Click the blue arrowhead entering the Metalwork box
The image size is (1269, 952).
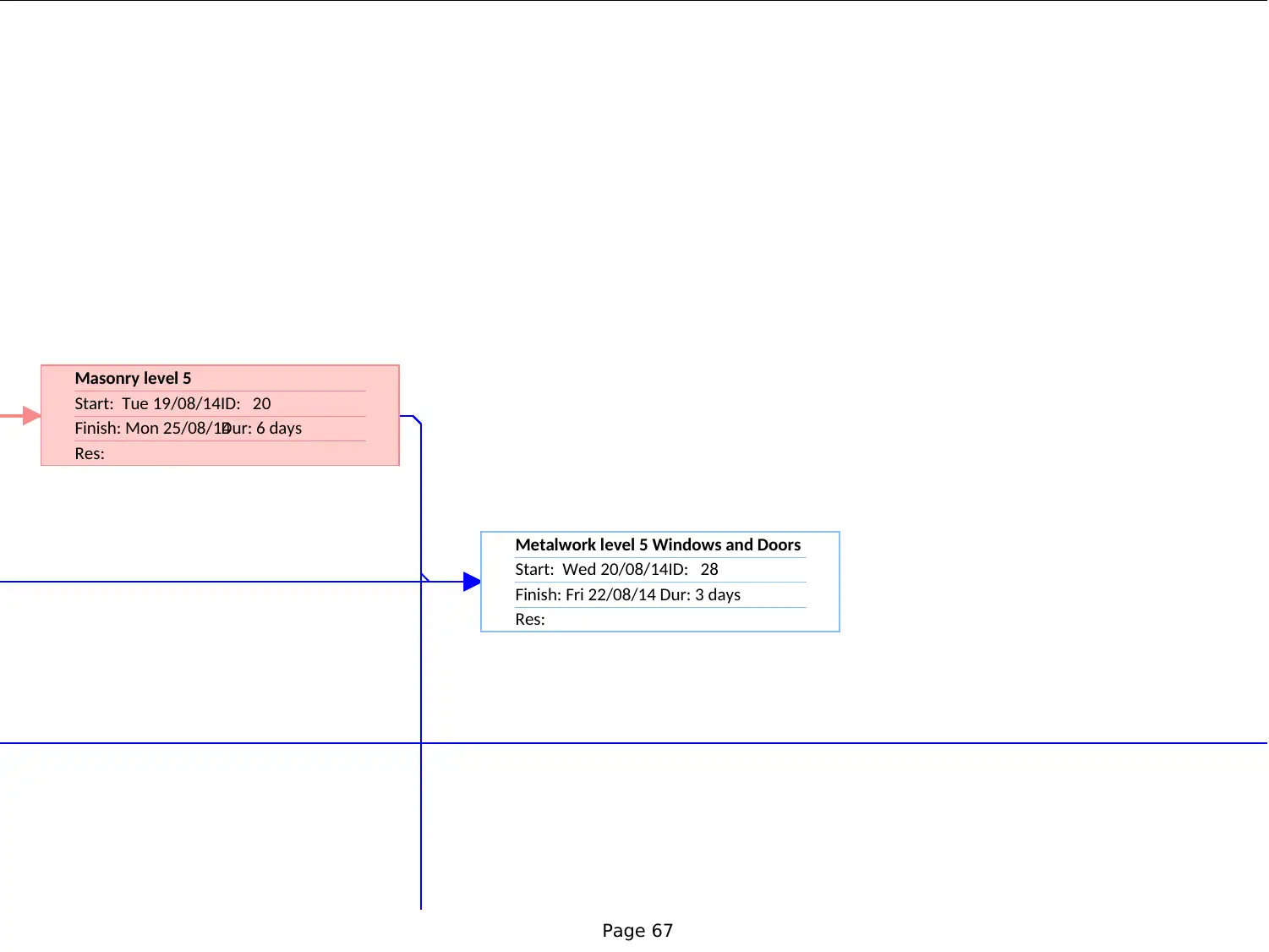point(472,582)
